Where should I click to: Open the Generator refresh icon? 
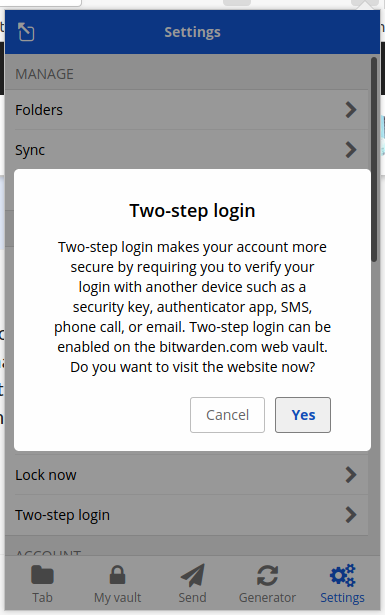[x=267, y=575]
